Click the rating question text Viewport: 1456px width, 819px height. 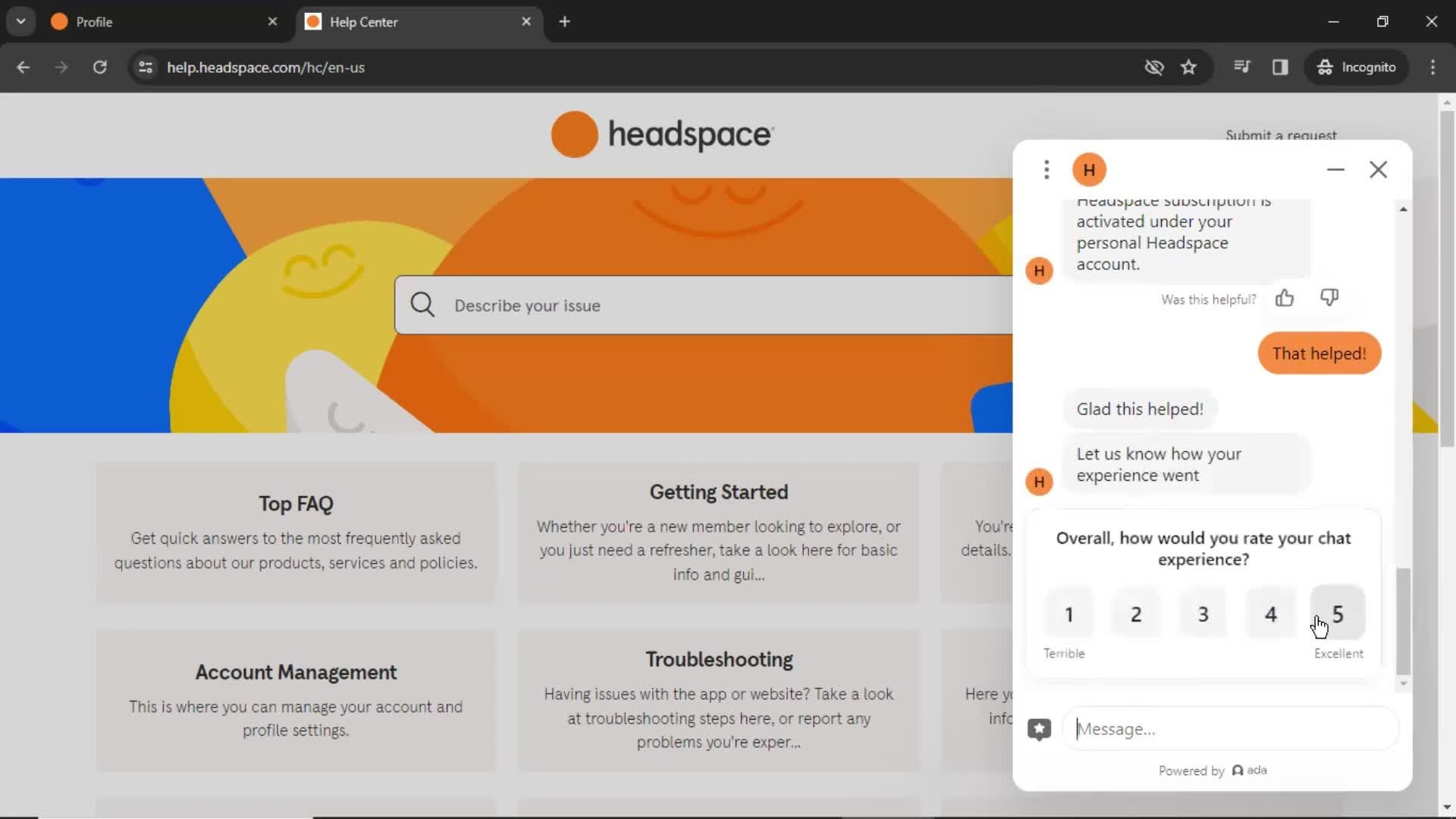coord(1203,548)
